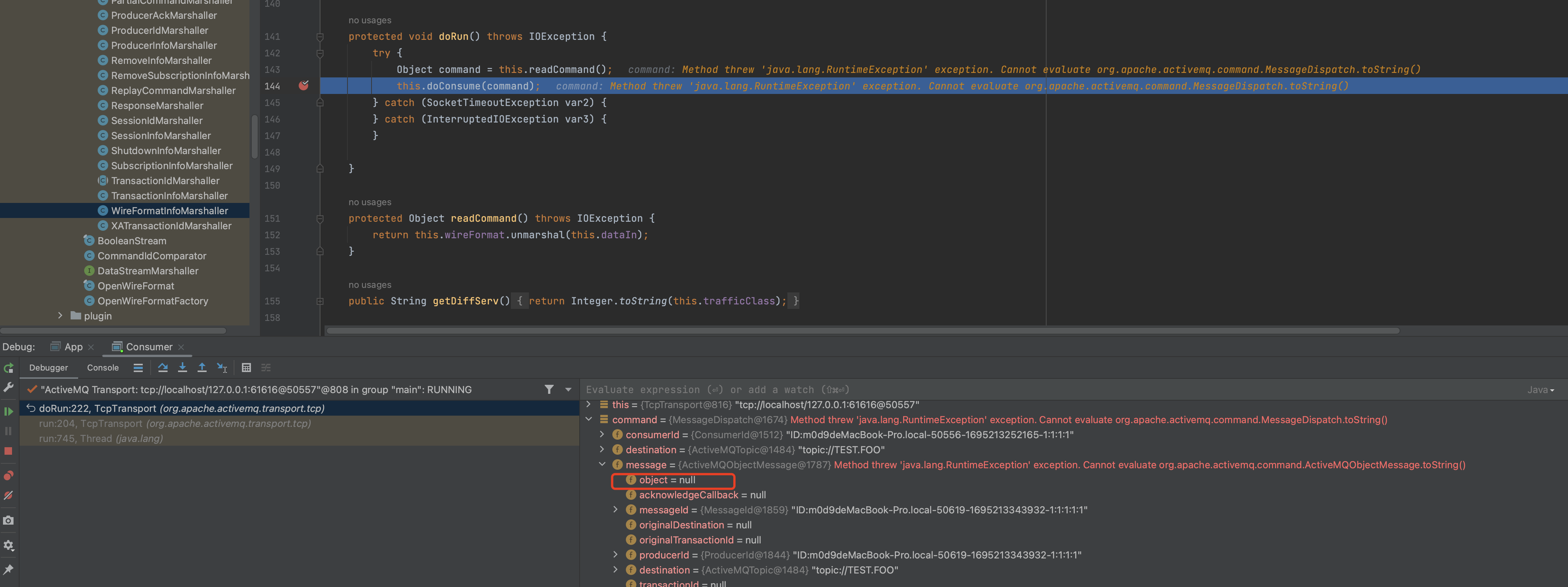1568x587 pixels.
Task: Open the DataStreamMarshaller interface in tree
Action: (x=148, y=271)
